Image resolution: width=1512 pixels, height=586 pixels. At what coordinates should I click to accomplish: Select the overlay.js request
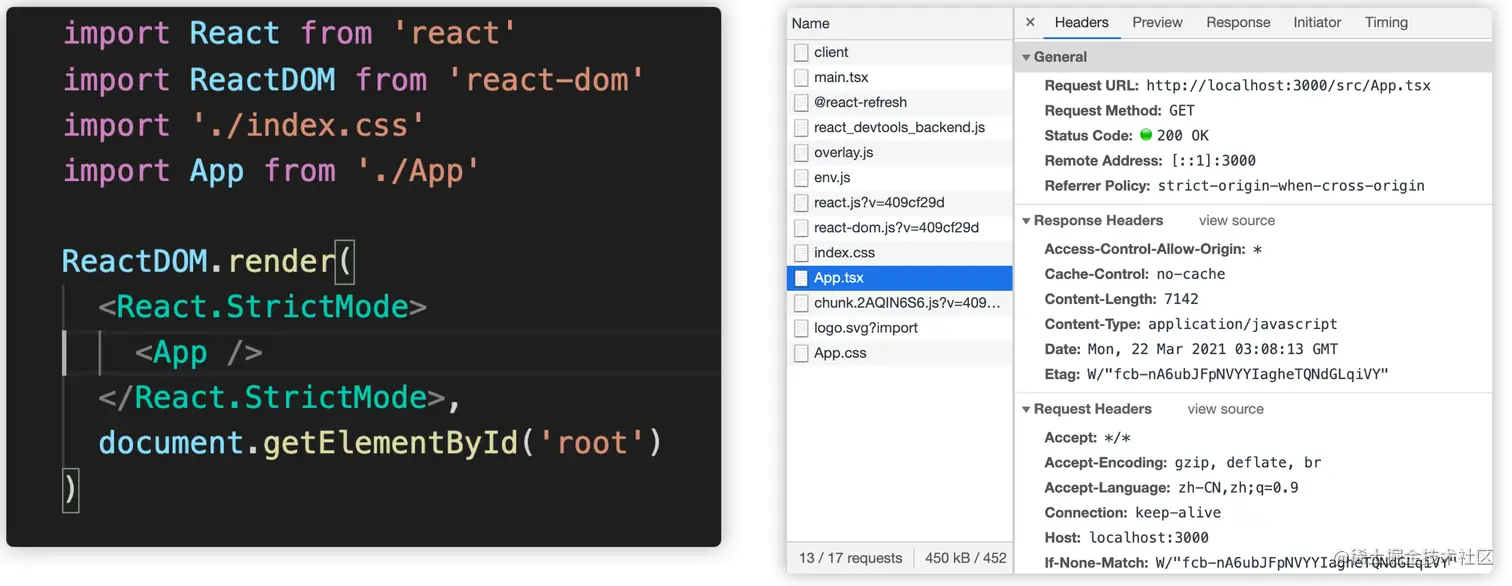click(x=900, y=152)
